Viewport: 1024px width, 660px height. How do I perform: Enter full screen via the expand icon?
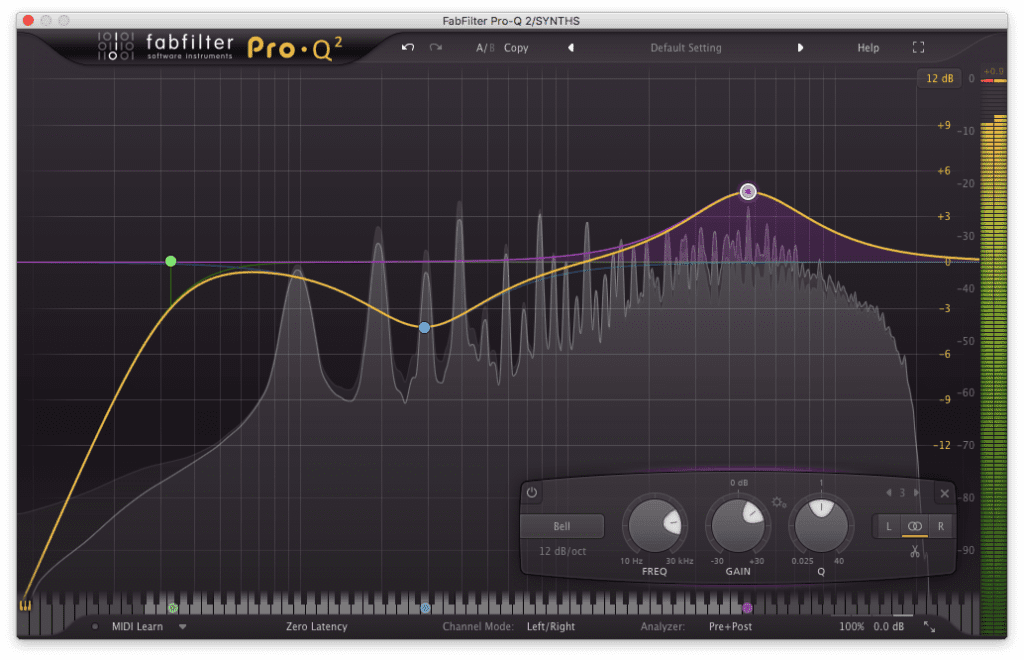pos(918,47)
